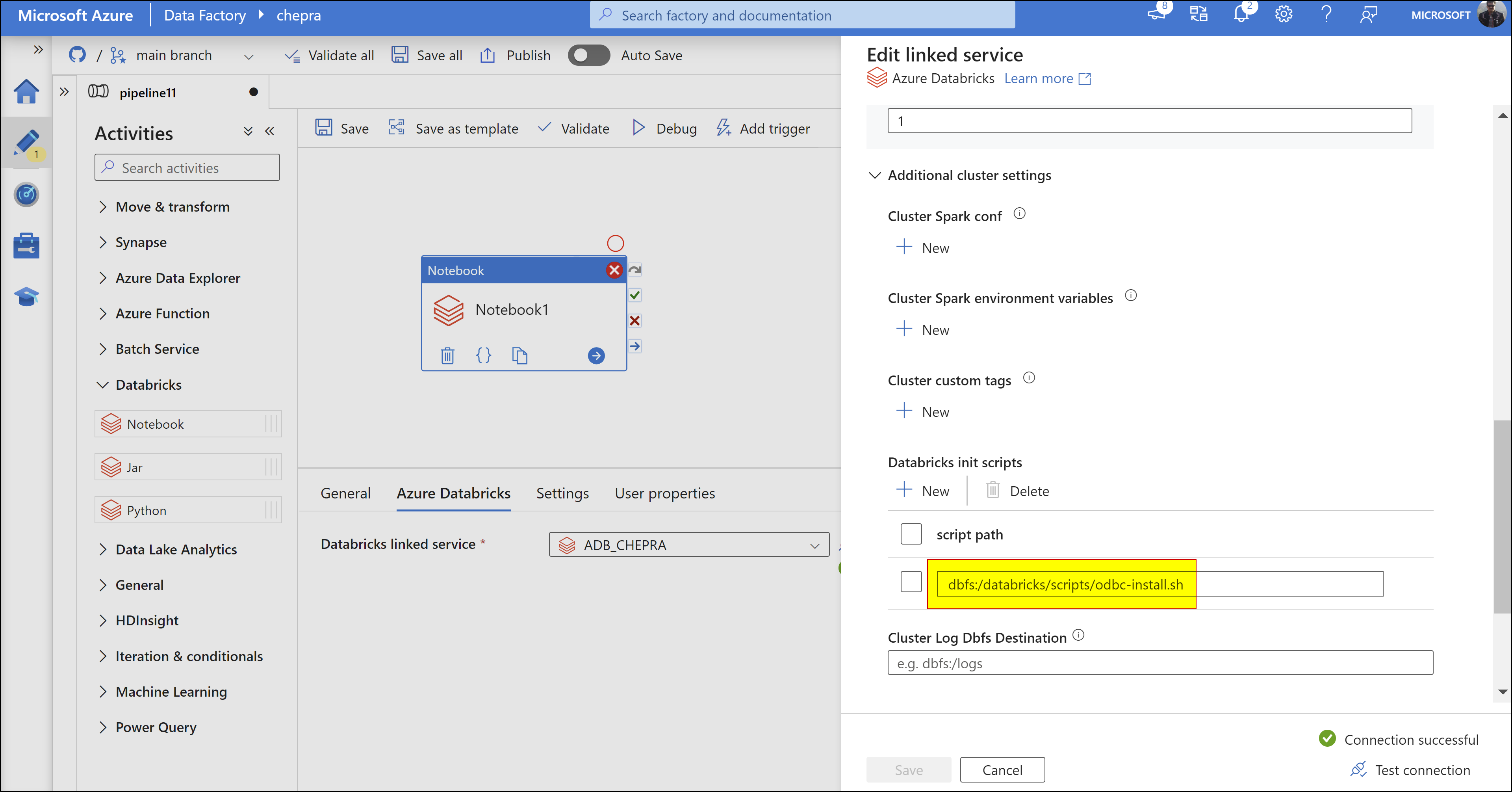This screenshot has height=792, width=1512.
Task: Click Add trigger in pipeline toolbar
Action: pos(763,128)
